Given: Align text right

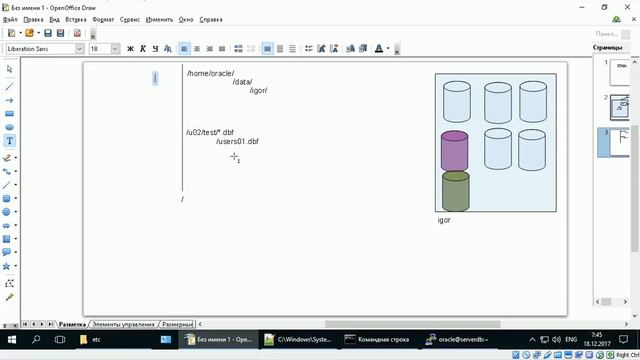Looking at the screenshot, I should (209, 49).
